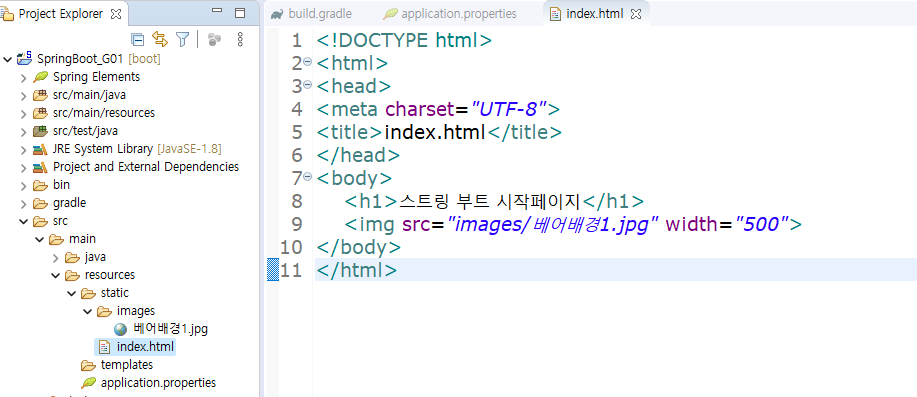Click the Project and External Dependencies icon

point(40,167)
